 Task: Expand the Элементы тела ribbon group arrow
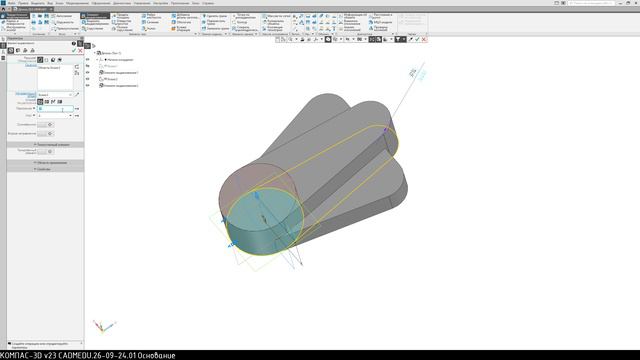coord(196,34)
